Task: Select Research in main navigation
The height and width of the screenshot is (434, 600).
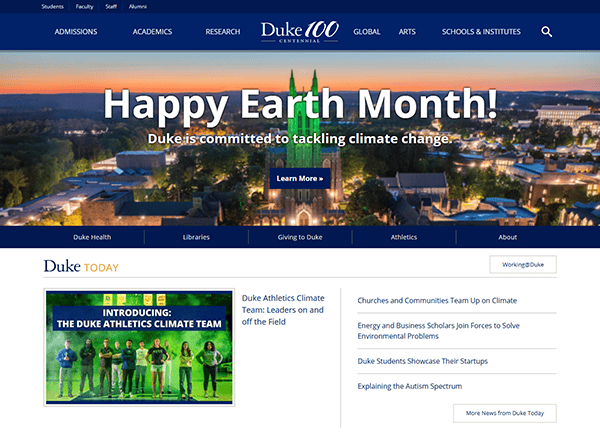Action: (x=223, y=32)
